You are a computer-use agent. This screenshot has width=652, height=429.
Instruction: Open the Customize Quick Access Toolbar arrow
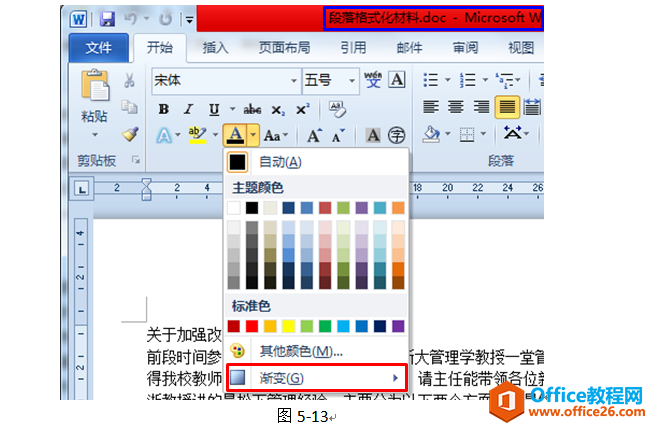(189, 19)
